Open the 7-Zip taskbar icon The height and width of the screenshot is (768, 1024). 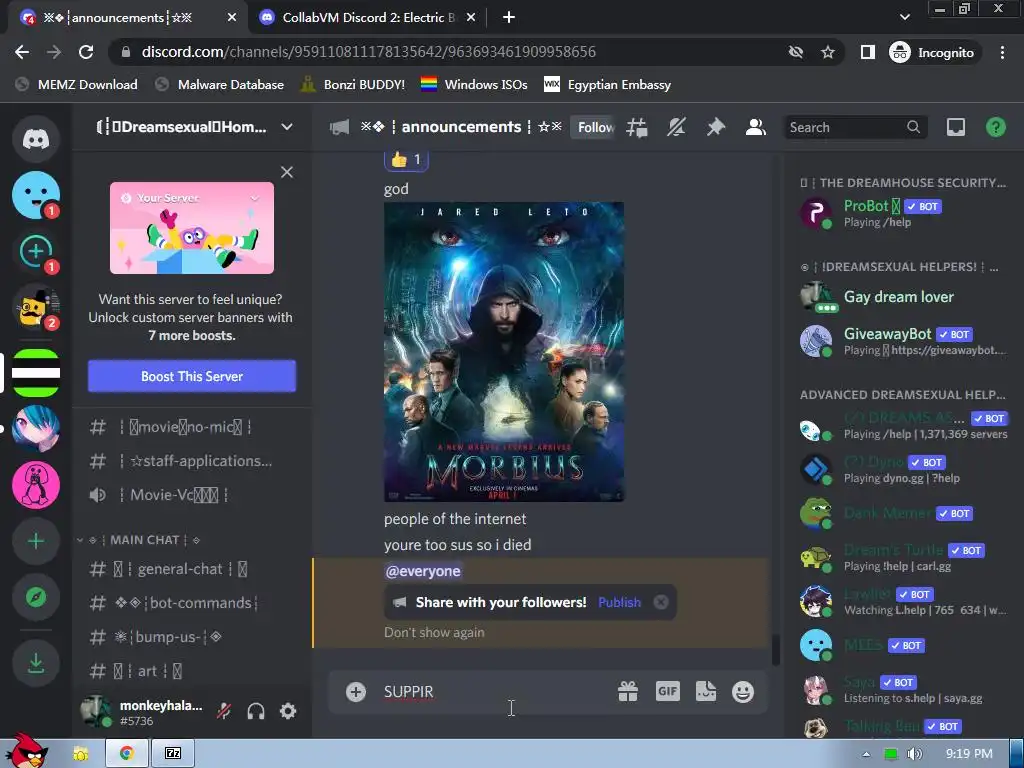(173, 754)
